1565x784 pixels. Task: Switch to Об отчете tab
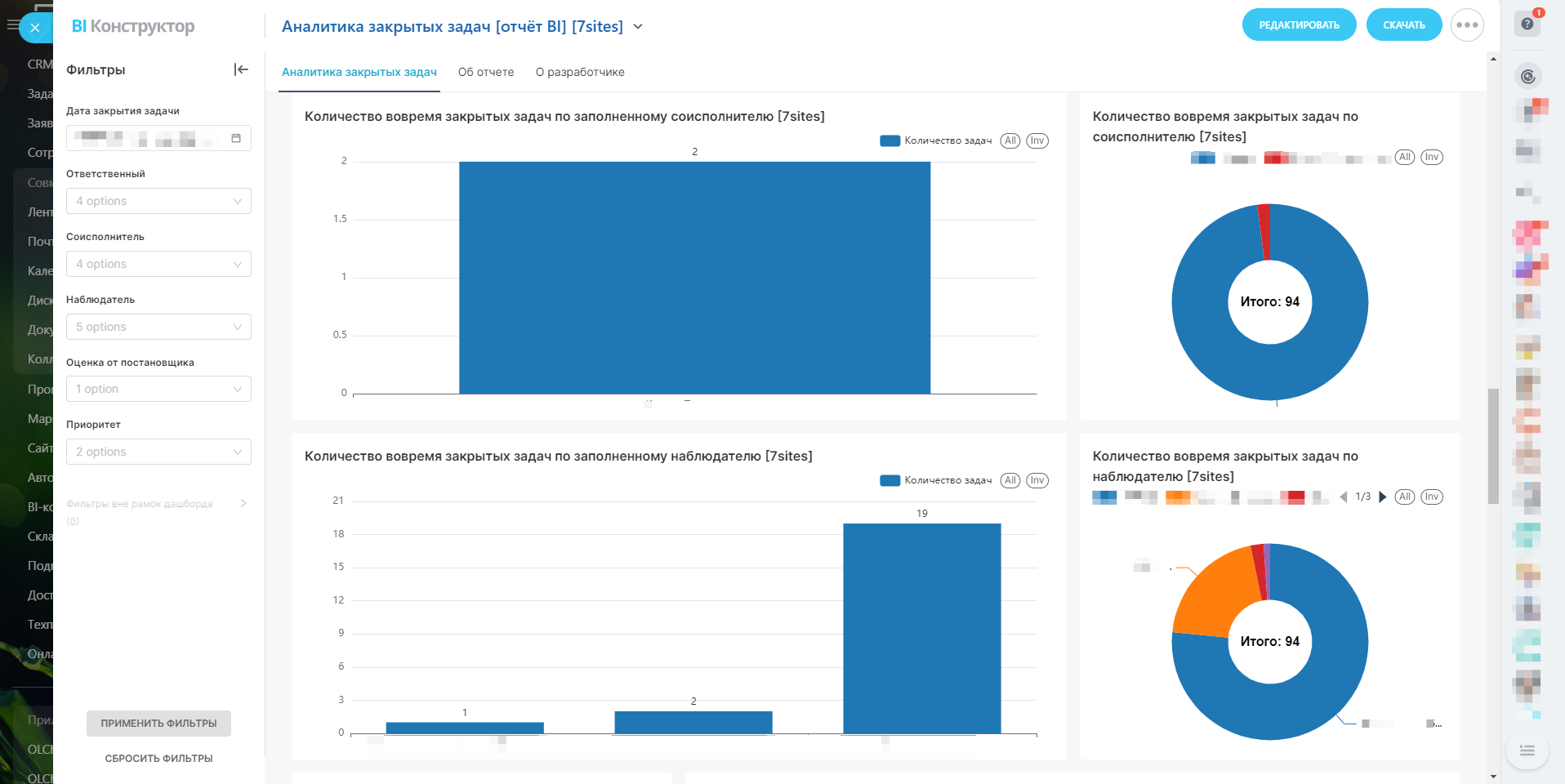click(x=486, y=72)
